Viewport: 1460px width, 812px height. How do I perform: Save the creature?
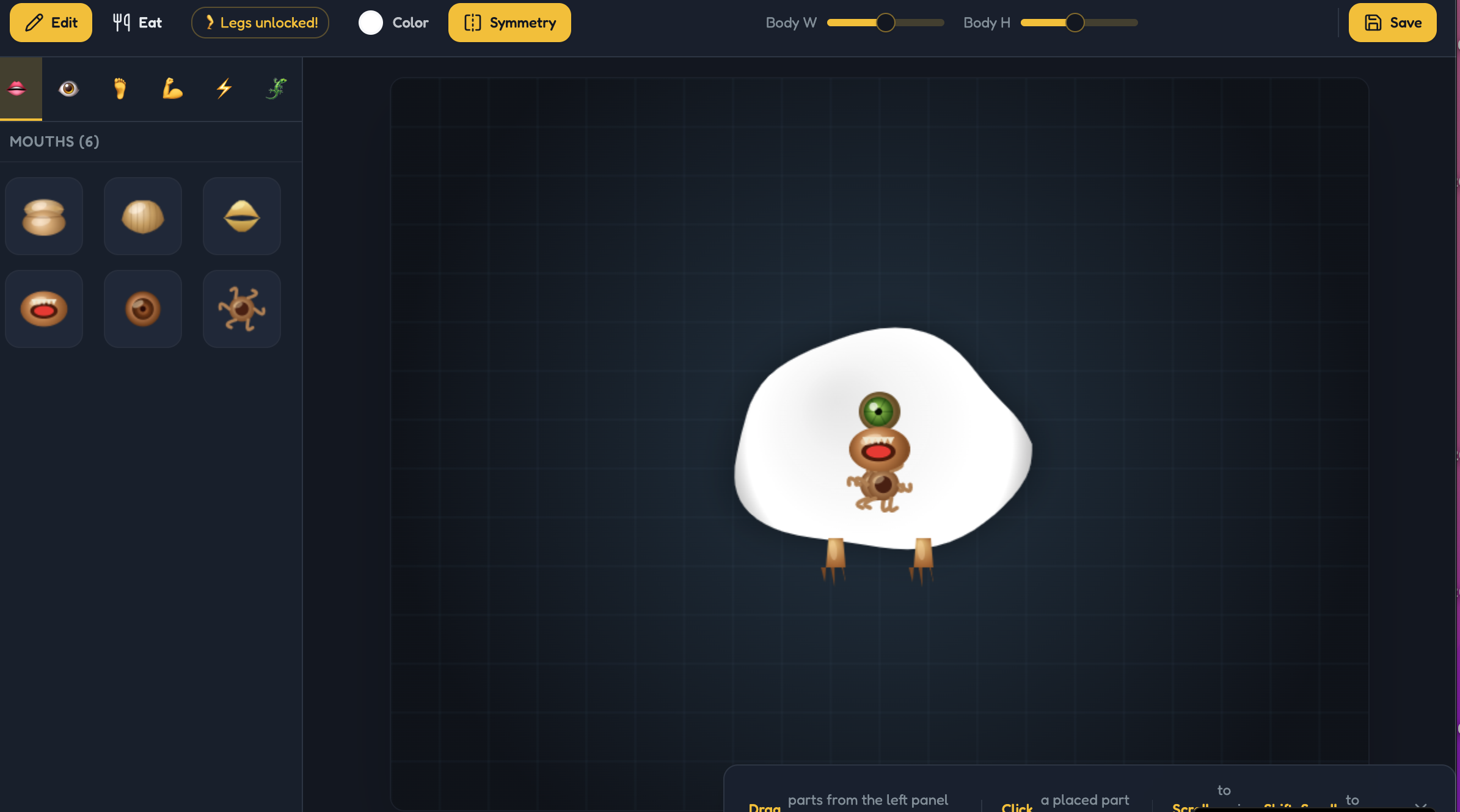(x=1392, y=23)
